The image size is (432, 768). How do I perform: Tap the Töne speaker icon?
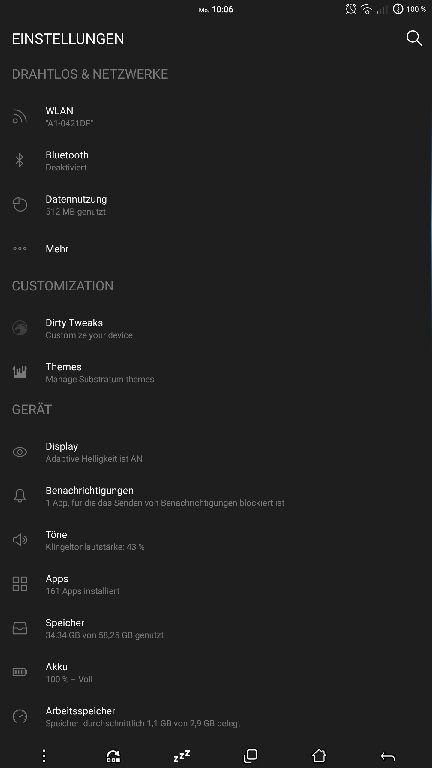(x=20, y=540)
